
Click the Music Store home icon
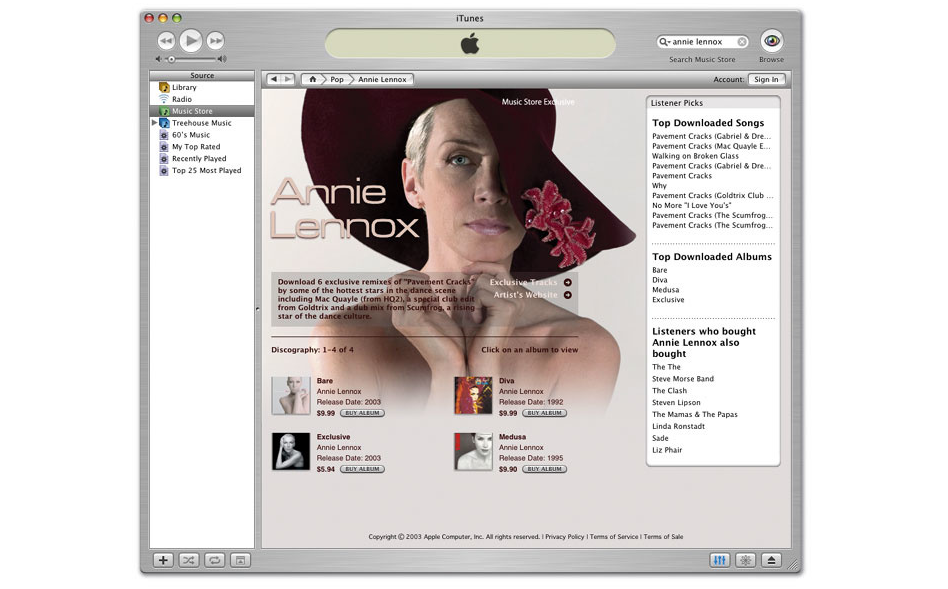pos(313,79)
